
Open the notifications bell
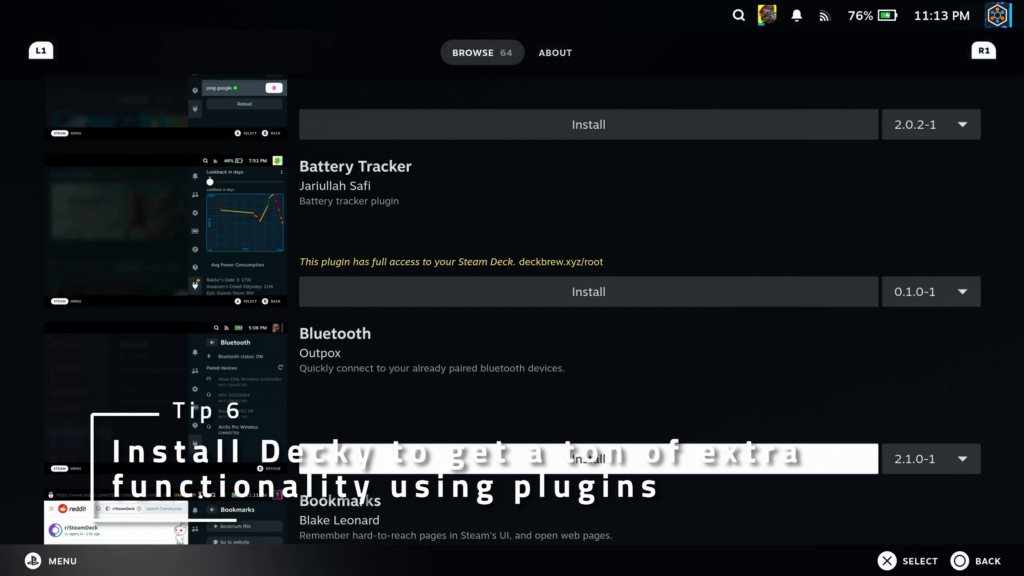click(797, 16)
